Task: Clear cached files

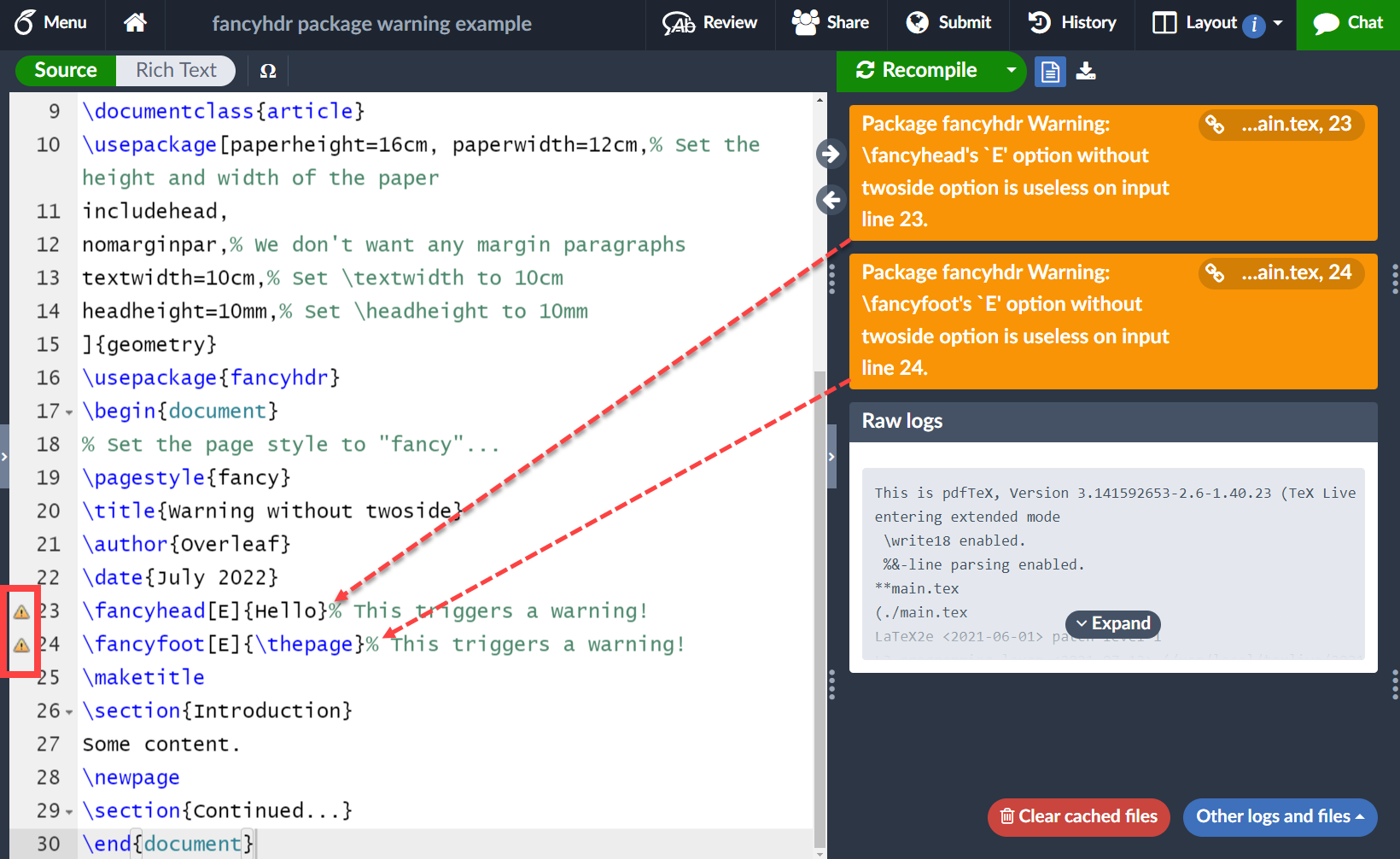Action: (1078, 817)
